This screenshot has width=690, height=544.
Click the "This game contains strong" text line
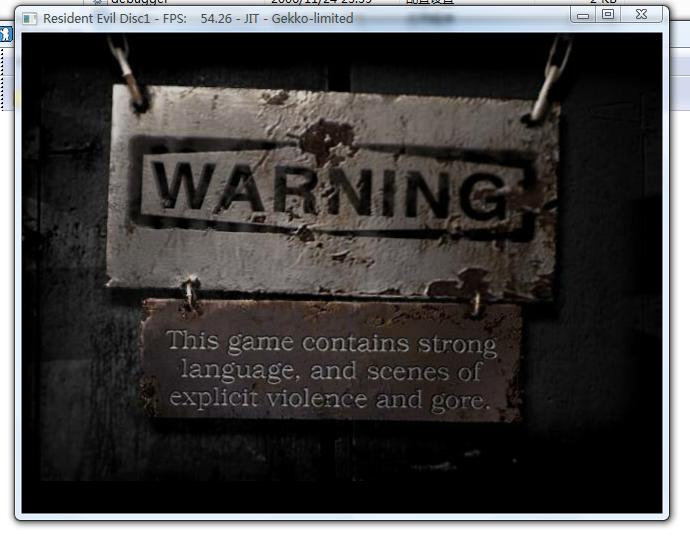pos(331,344)
